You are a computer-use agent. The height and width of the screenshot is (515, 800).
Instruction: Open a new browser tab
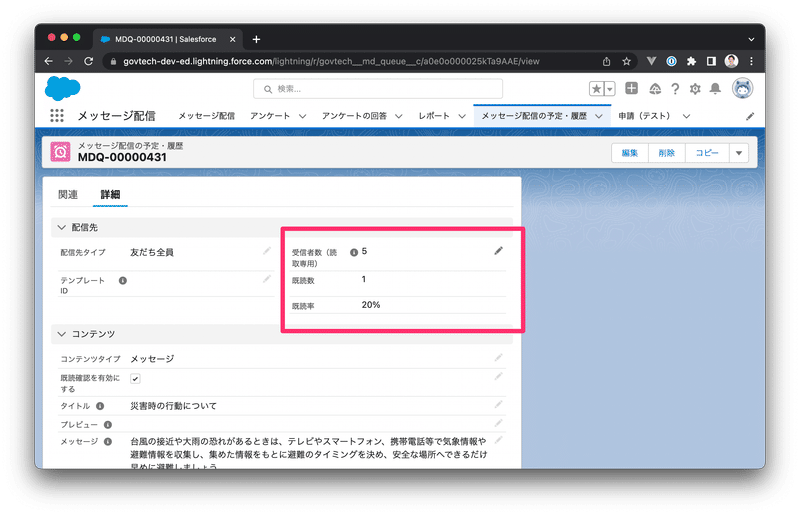(256, 39)
